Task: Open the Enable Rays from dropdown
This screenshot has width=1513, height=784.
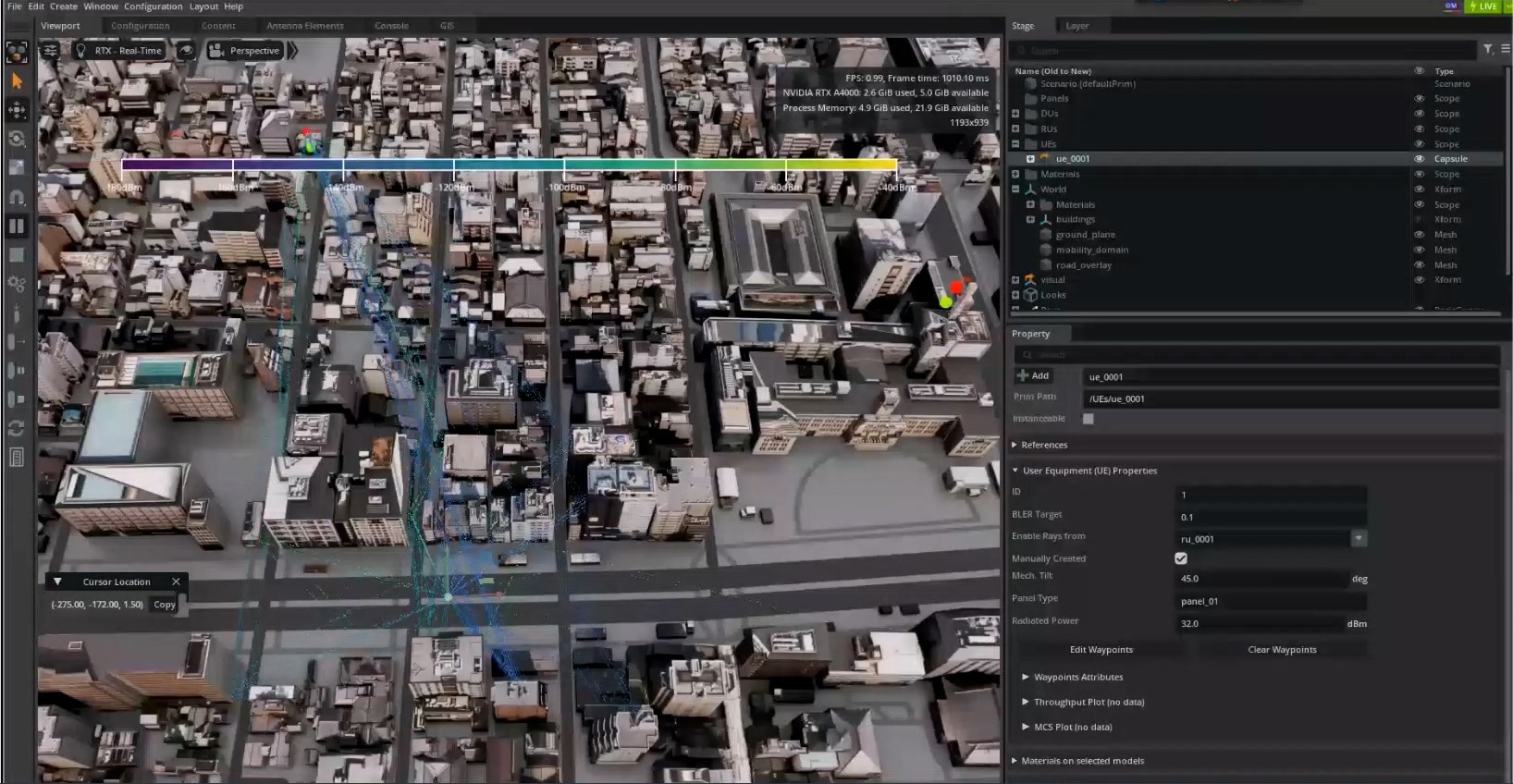Action: pos(1359,538)
